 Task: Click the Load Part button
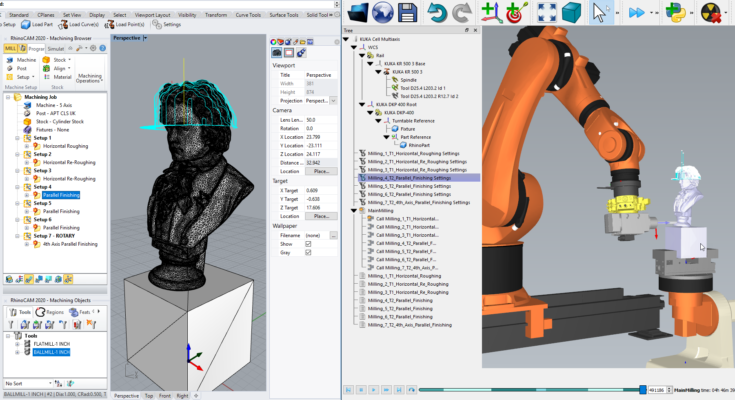37,24
